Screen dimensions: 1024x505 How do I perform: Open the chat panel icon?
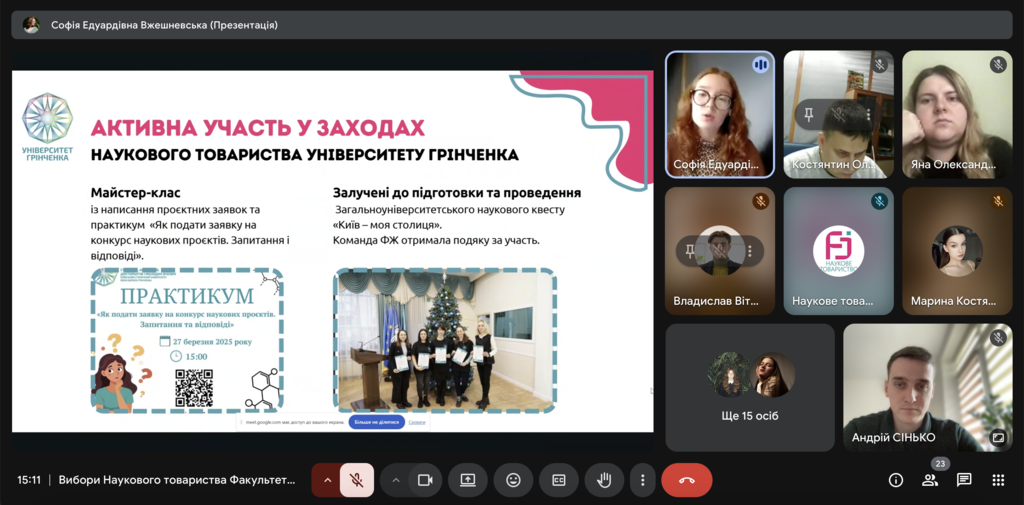(x=964, y=480)
